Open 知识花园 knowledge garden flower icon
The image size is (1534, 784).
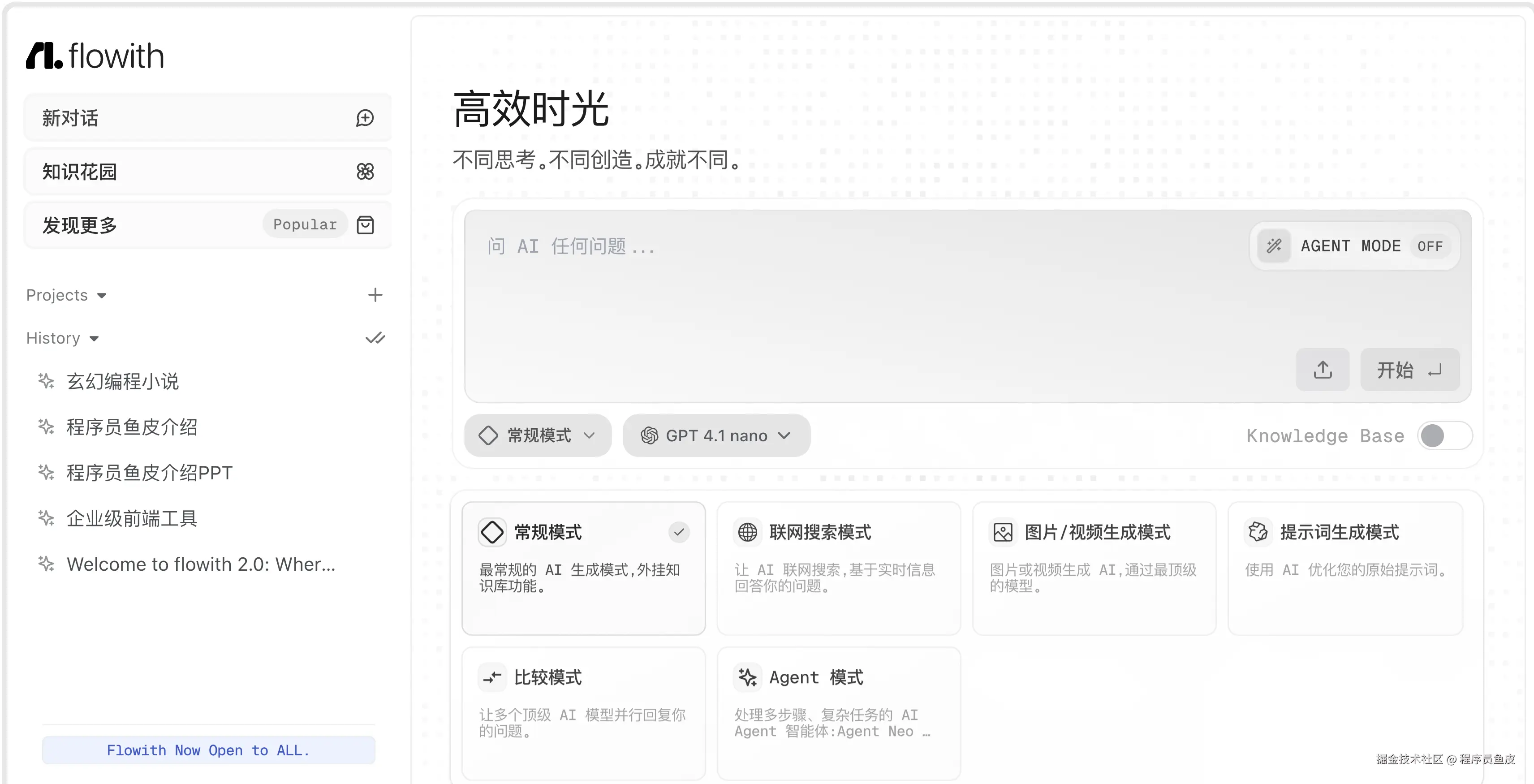tap(364, 172)
